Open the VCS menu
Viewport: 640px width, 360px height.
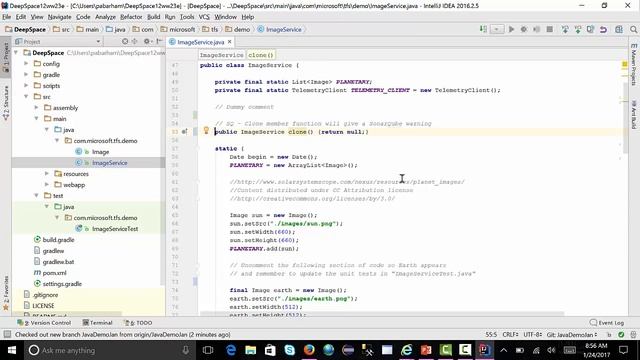204,17
